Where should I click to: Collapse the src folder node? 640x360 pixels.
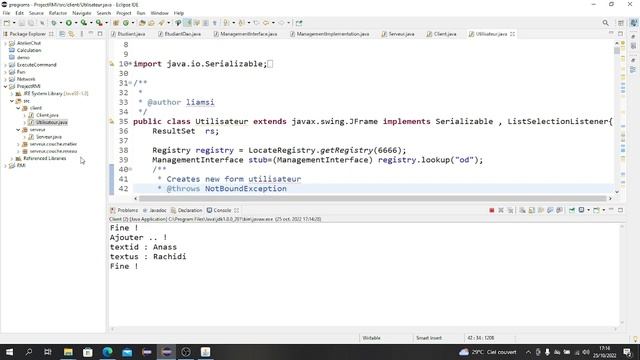point(12,101)
